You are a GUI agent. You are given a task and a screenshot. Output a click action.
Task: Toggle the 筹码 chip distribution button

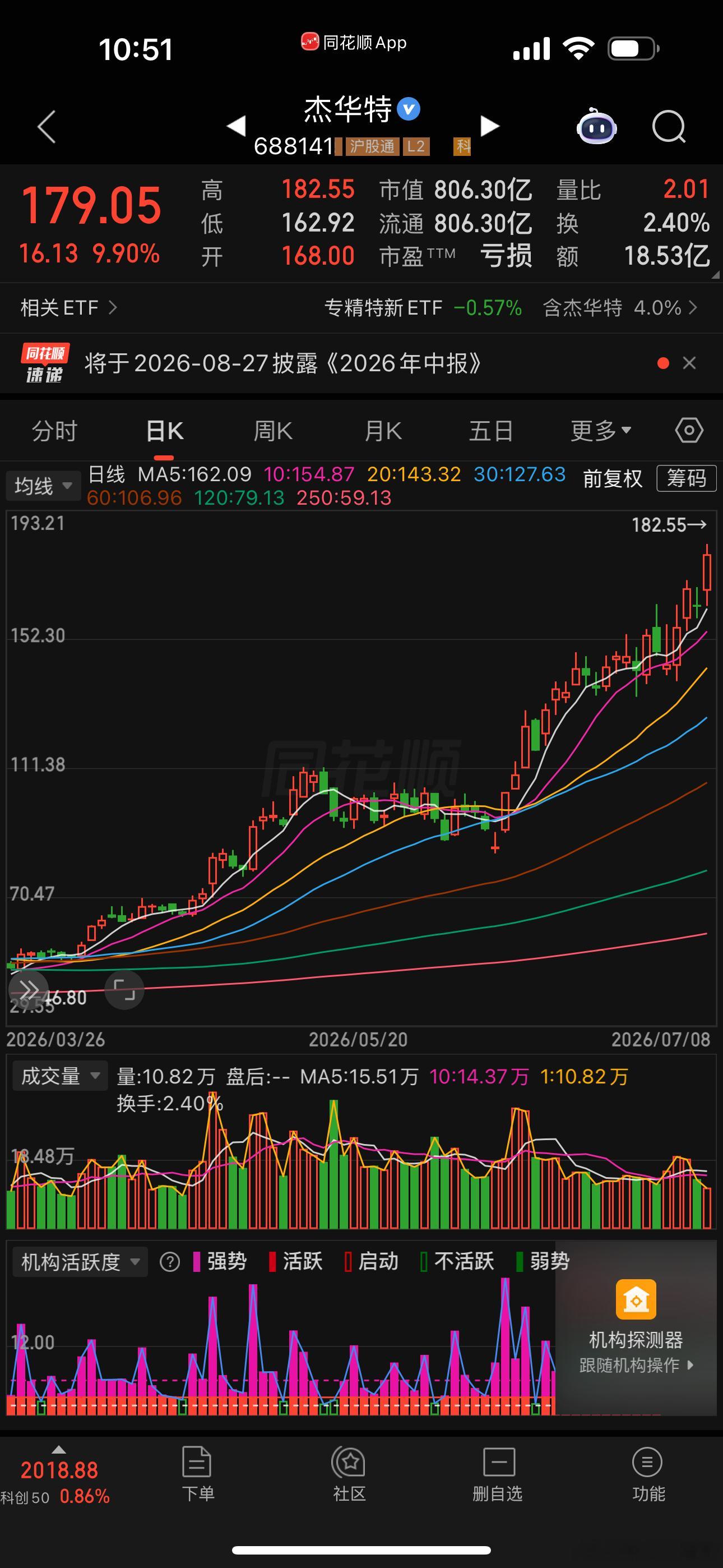[687, 478]
